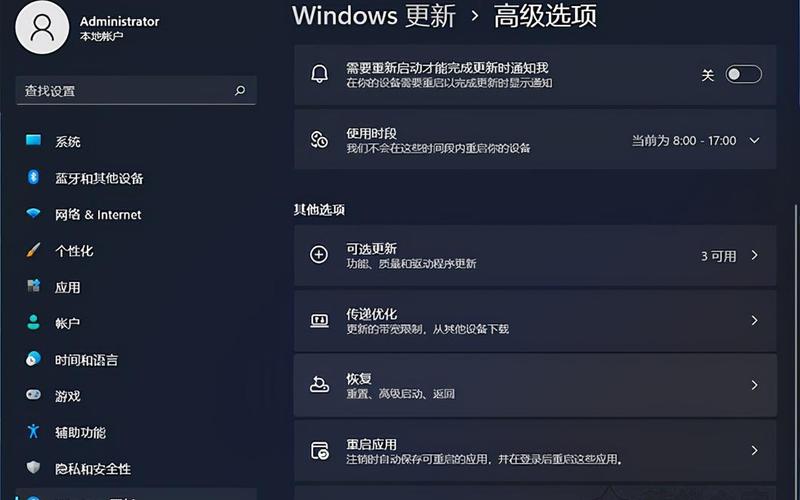The height and width of the screenshot is (500, 800).
Task: Toggle restart notification switch
Action: [743, 74]
